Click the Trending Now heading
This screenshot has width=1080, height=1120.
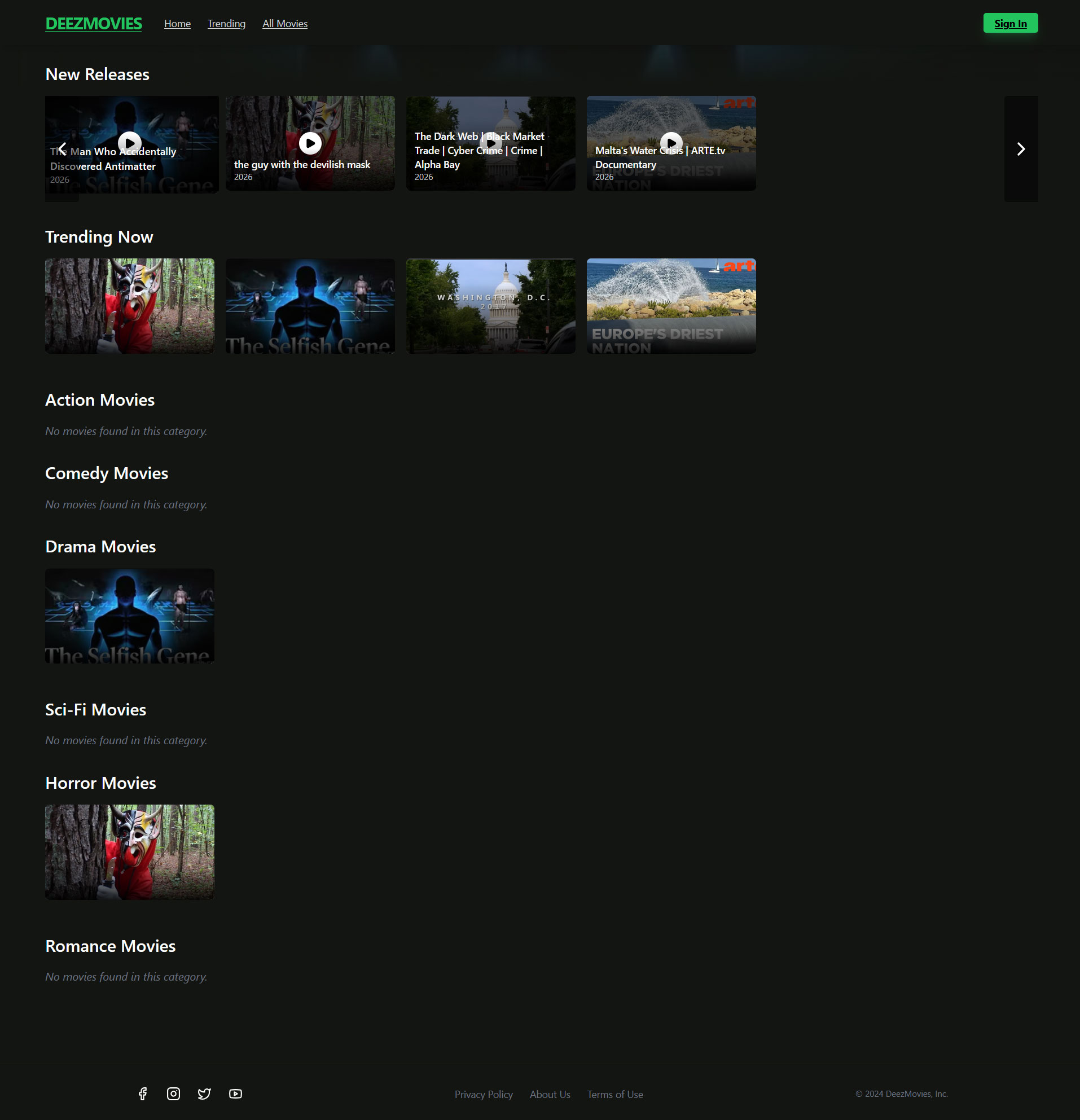coord(99,236)
